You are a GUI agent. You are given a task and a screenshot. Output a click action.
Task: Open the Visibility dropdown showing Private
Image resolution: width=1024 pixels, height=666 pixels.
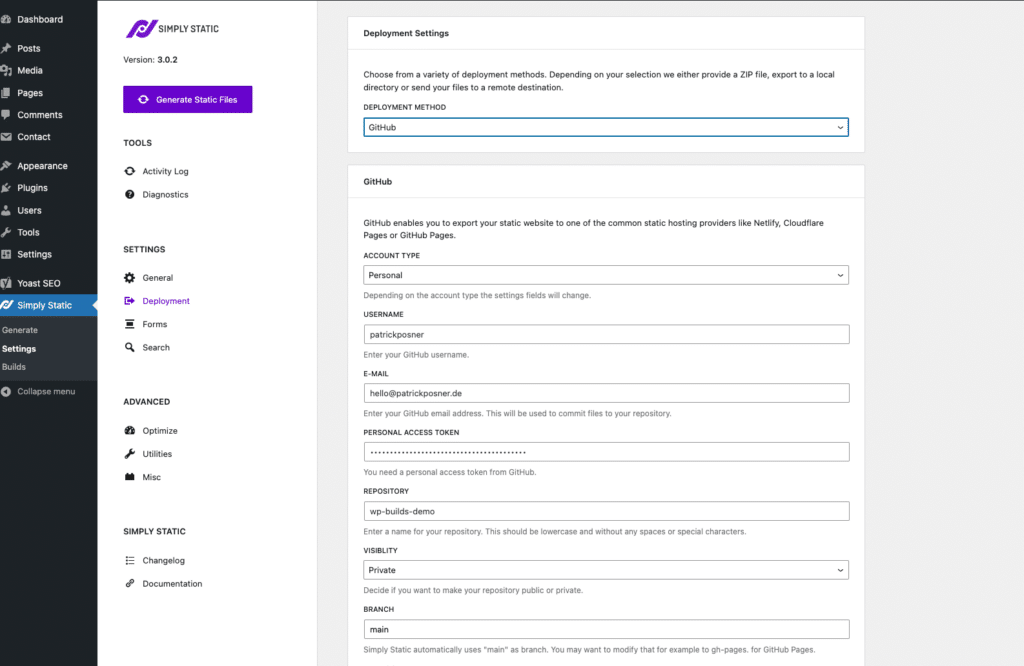(605, 570)
